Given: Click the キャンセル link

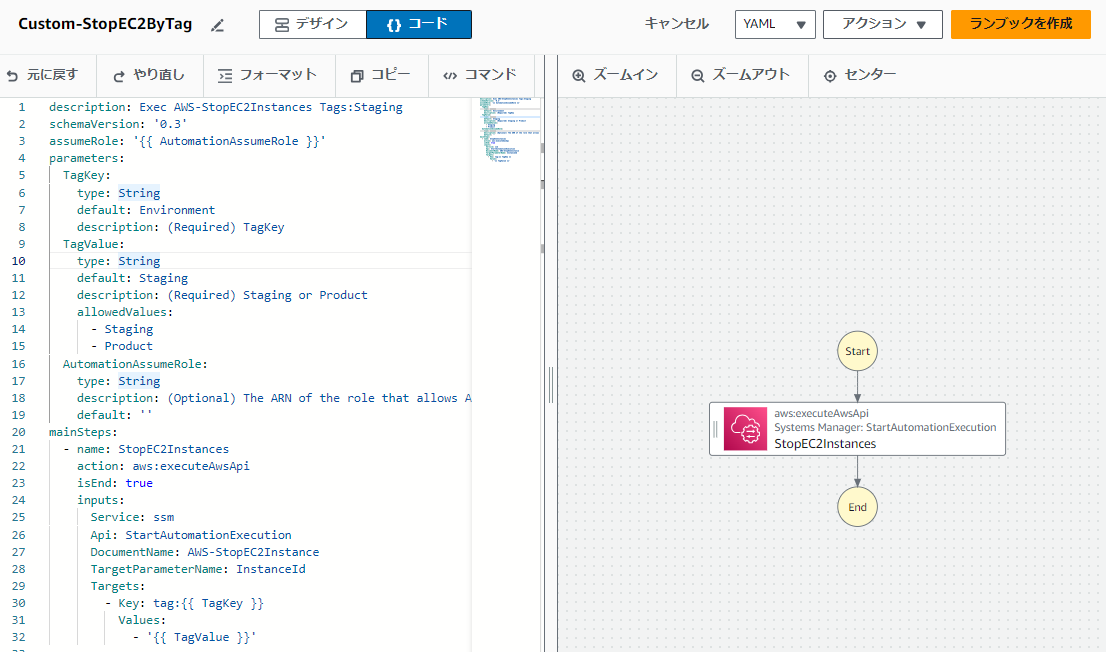Looking at the screenshot, I should pos(676,23).
